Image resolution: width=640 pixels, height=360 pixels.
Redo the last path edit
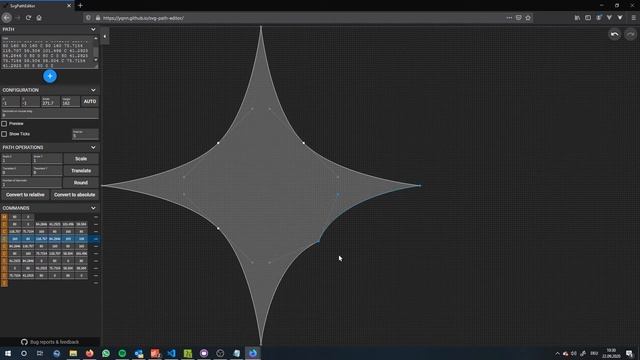pos(631,34)
